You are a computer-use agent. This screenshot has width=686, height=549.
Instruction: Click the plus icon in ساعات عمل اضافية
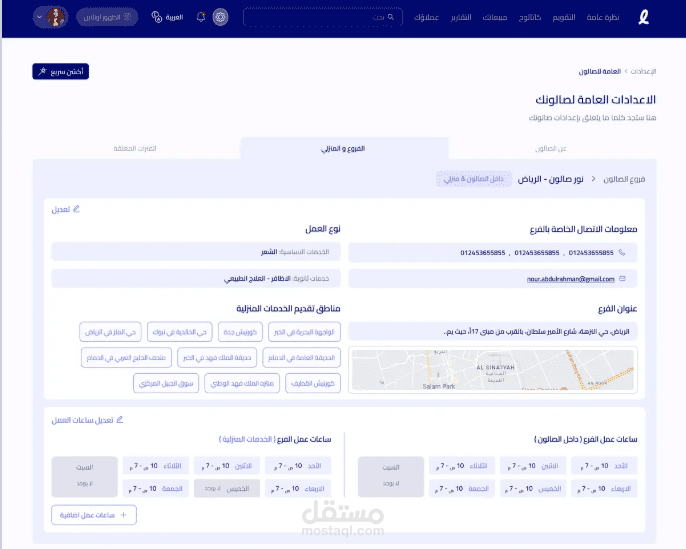pyautogui.click(x=123, y=515)
